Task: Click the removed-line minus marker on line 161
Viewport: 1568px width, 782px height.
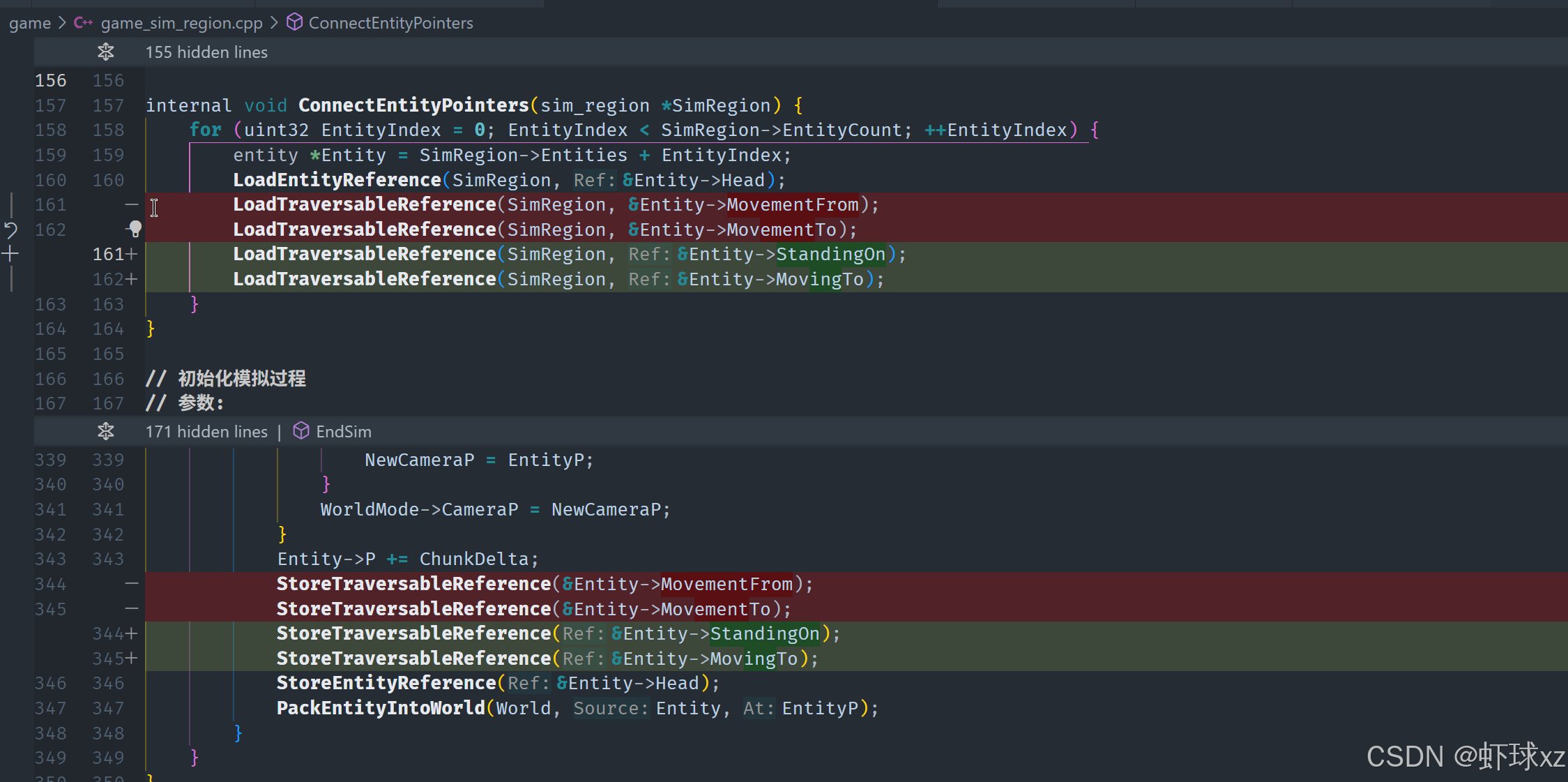Action: tap(132, 204)
